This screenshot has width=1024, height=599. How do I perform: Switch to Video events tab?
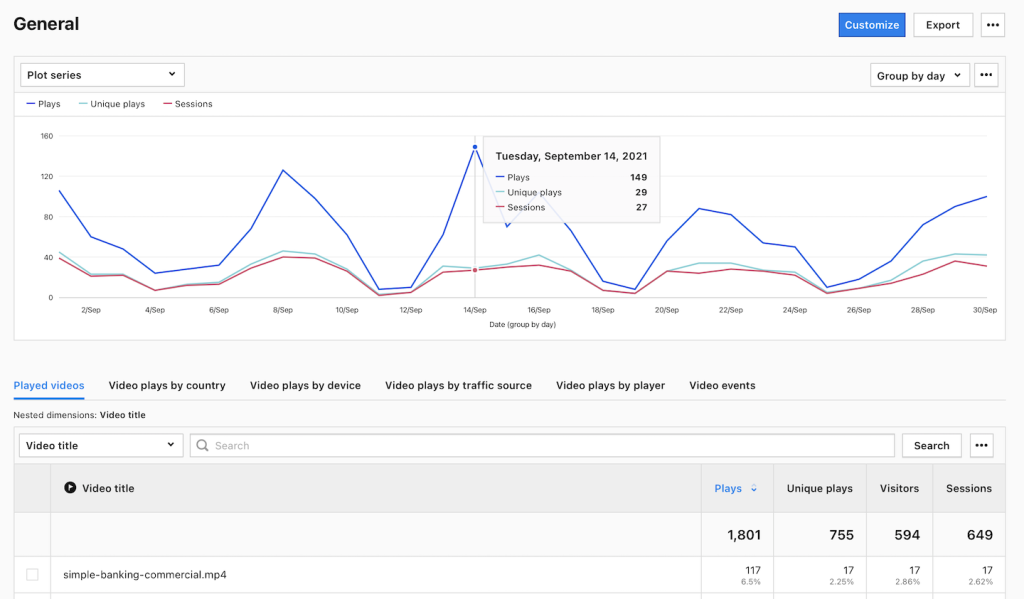coord(722,385)
